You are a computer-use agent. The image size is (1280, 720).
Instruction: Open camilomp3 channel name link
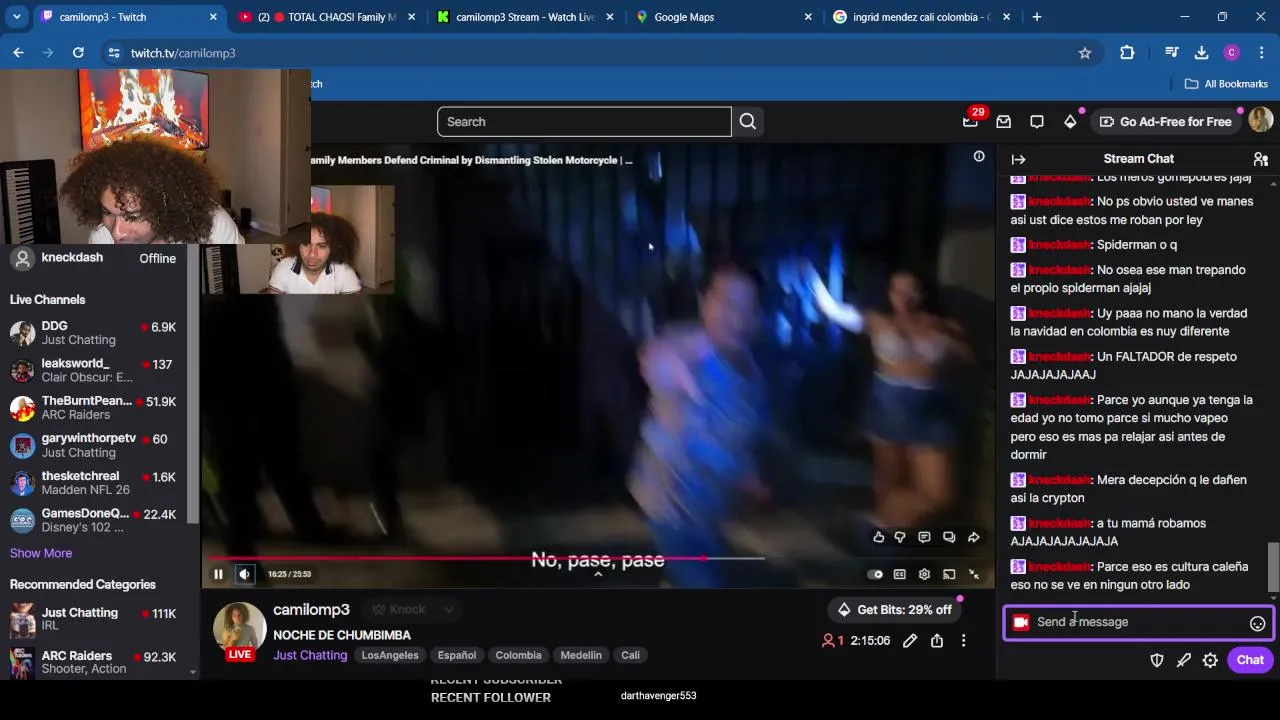point(311,610)
